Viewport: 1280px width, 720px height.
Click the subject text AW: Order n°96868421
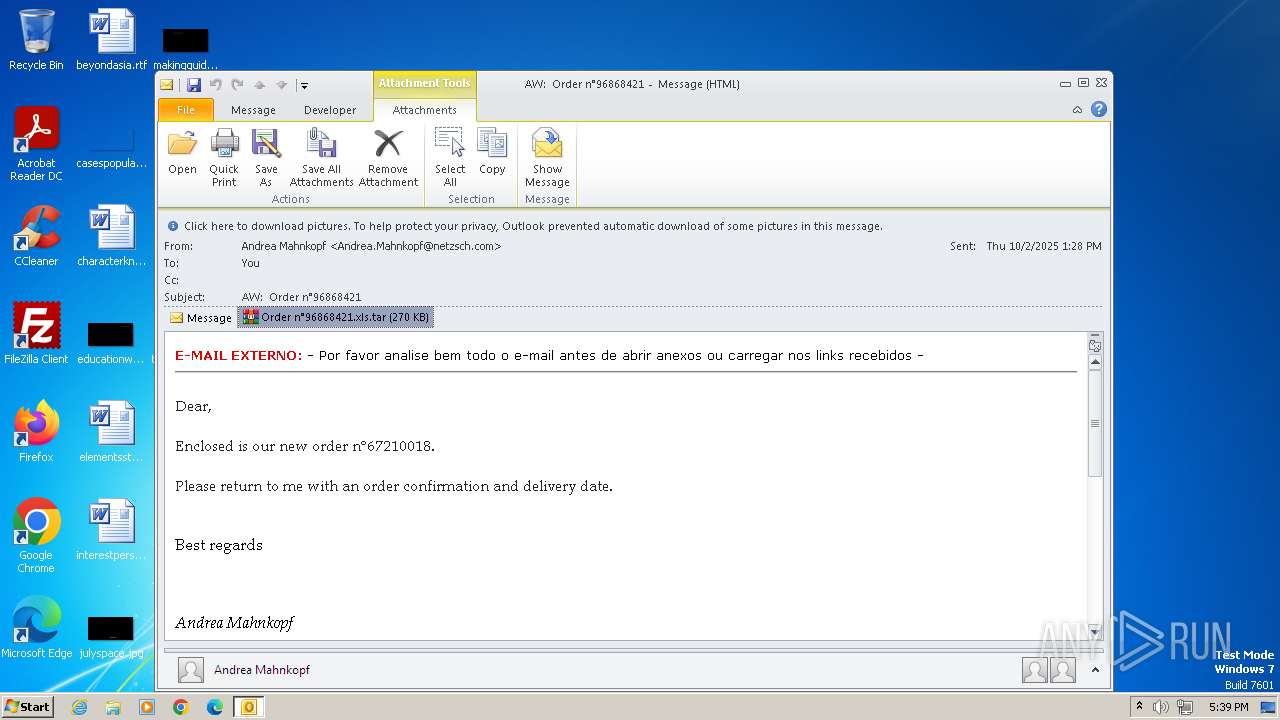[301, 297]
